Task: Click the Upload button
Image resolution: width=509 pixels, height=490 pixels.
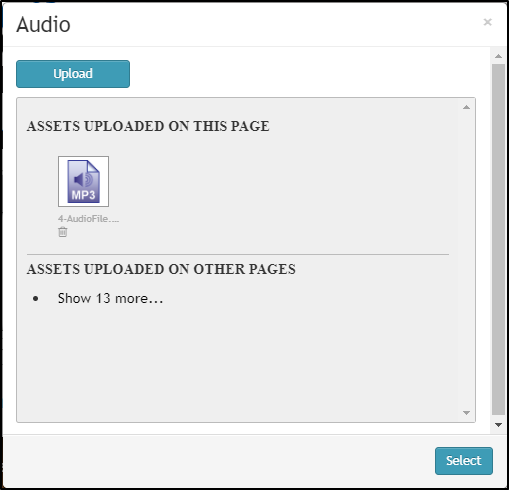Action: click(73, 74)
